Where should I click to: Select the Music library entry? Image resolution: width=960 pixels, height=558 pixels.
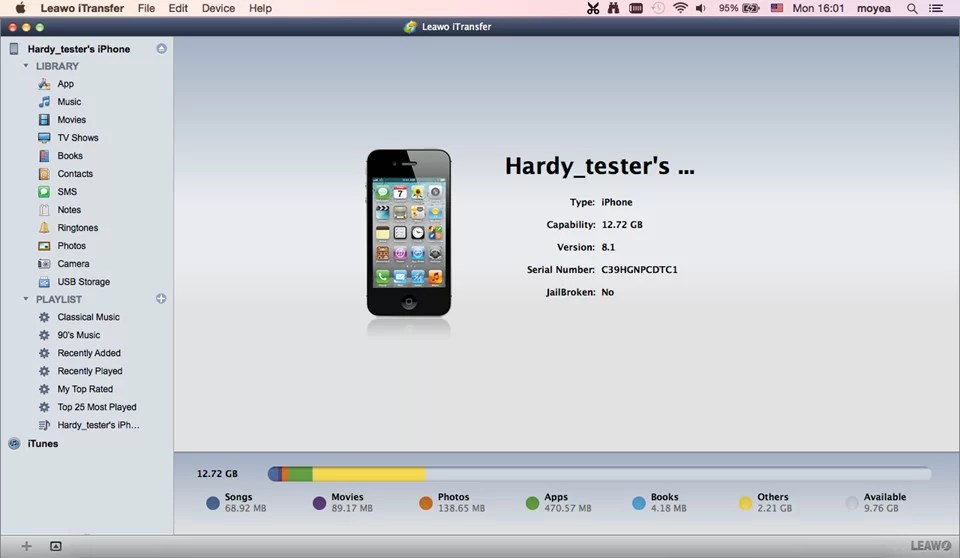(x=69, y=102)
